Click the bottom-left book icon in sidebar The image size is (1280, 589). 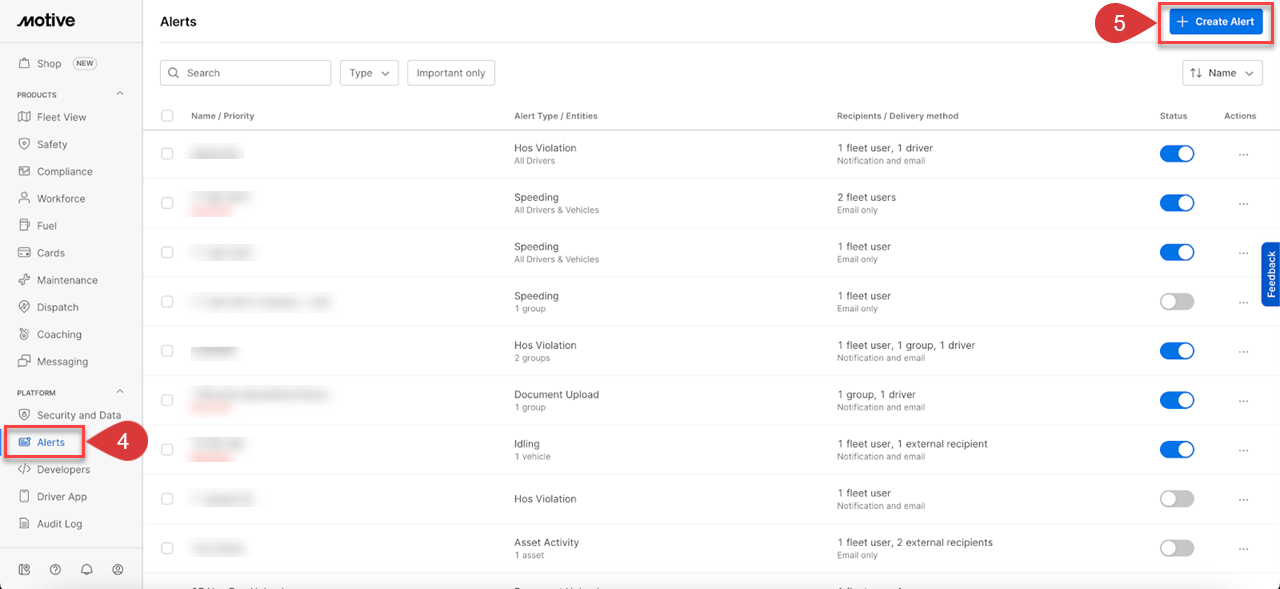tap(25, 569)
